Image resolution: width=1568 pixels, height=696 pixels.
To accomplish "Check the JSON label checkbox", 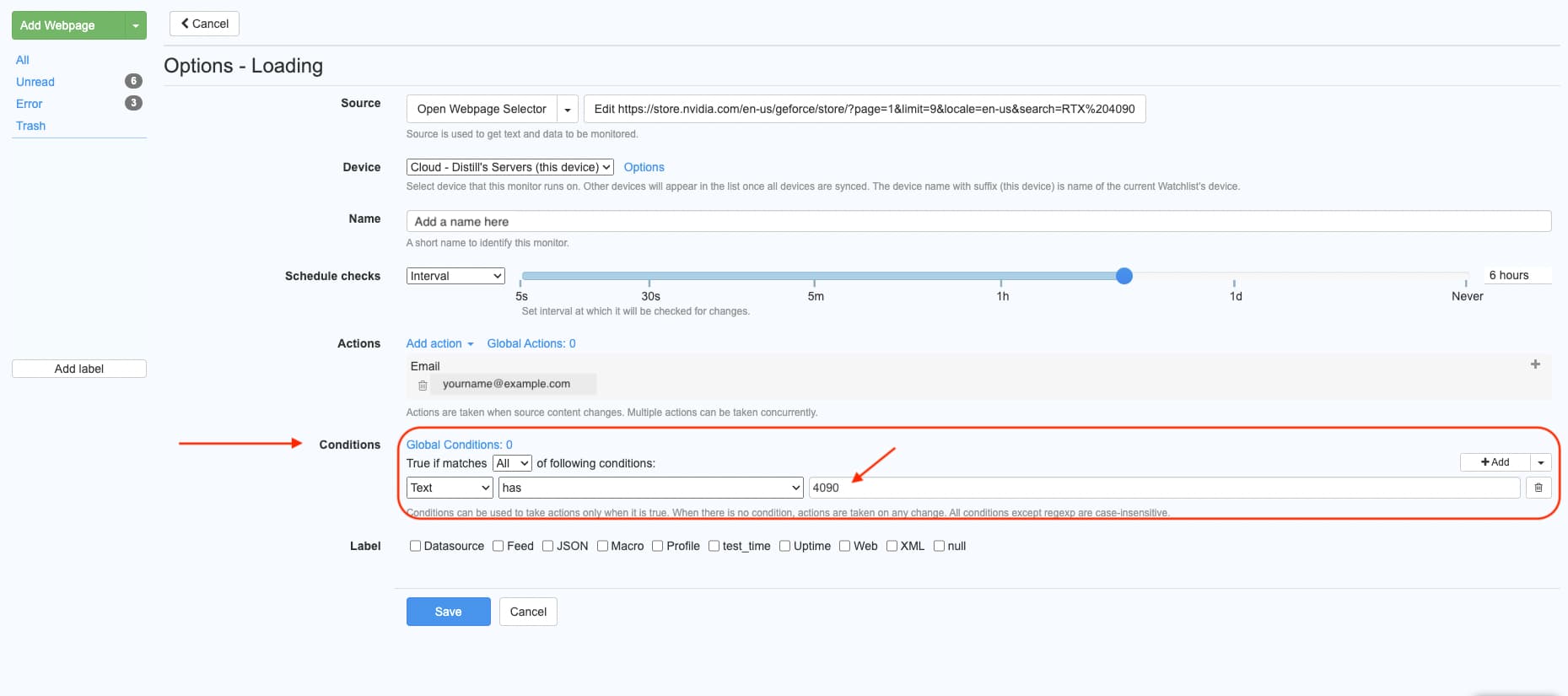I will (547, 546).
